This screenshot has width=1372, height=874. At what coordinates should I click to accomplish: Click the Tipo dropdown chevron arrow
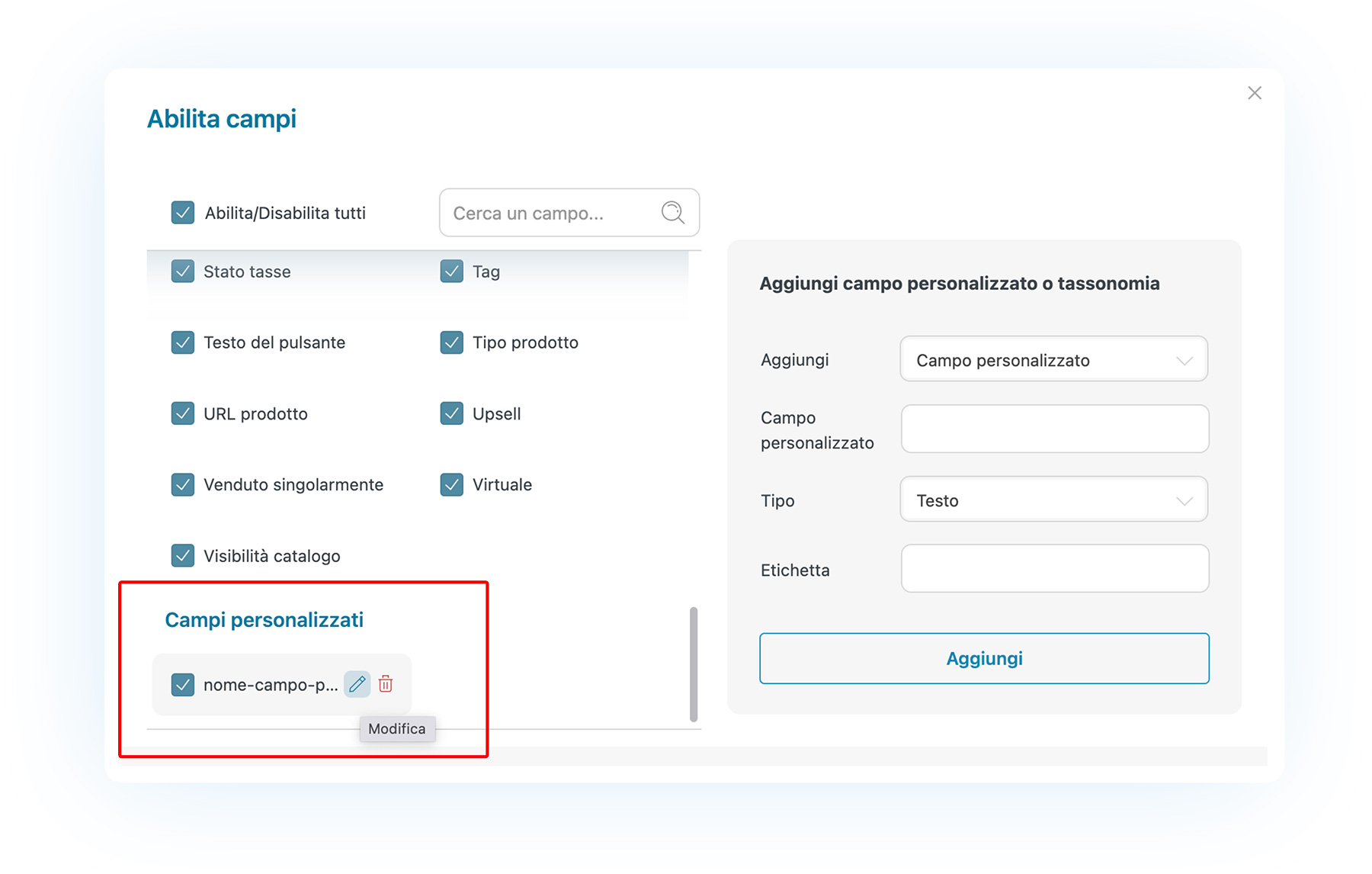[x=1184, y=501]
